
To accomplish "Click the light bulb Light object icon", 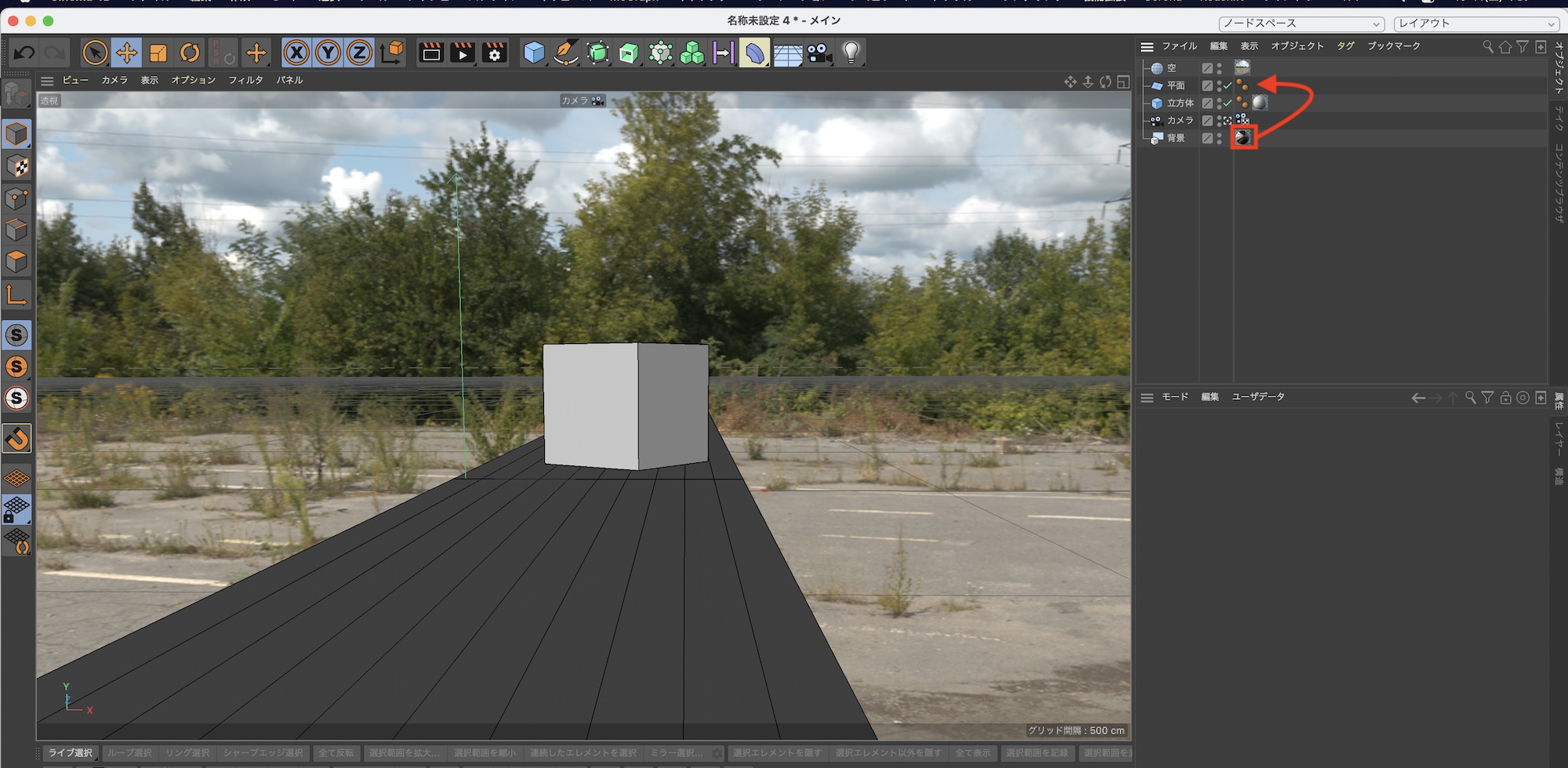I will [x=851, y=53].
